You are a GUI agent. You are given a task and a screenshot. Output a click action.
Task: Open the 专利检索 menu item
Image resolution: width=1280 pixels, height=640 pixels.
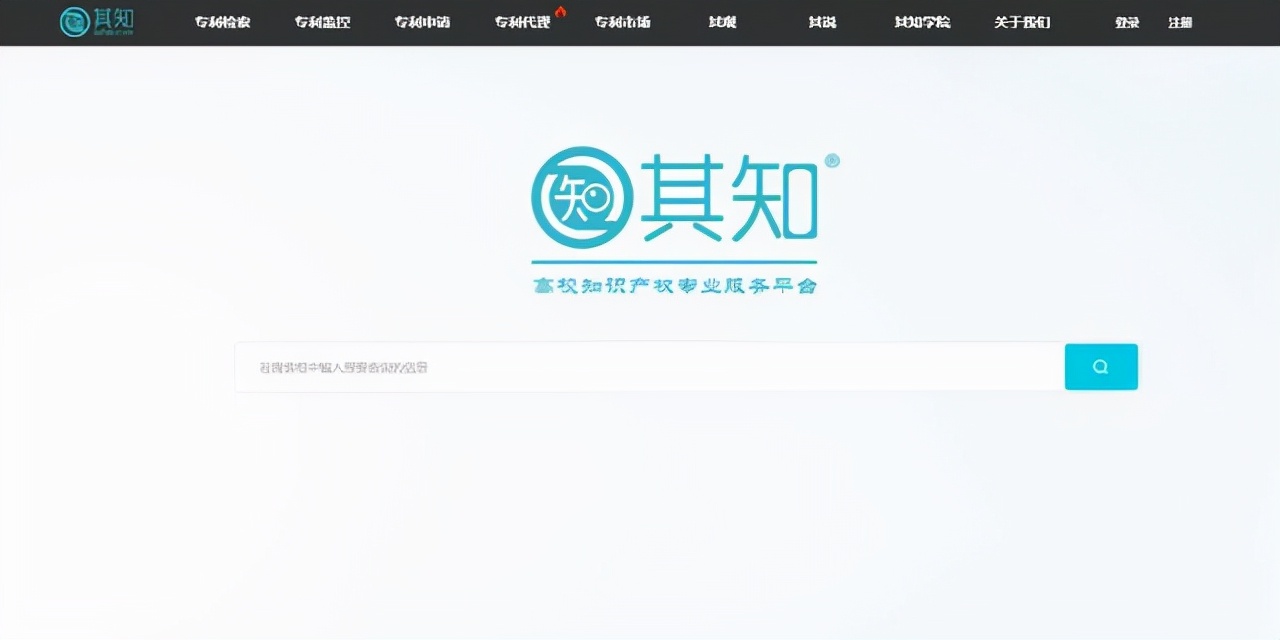(223, 22)
